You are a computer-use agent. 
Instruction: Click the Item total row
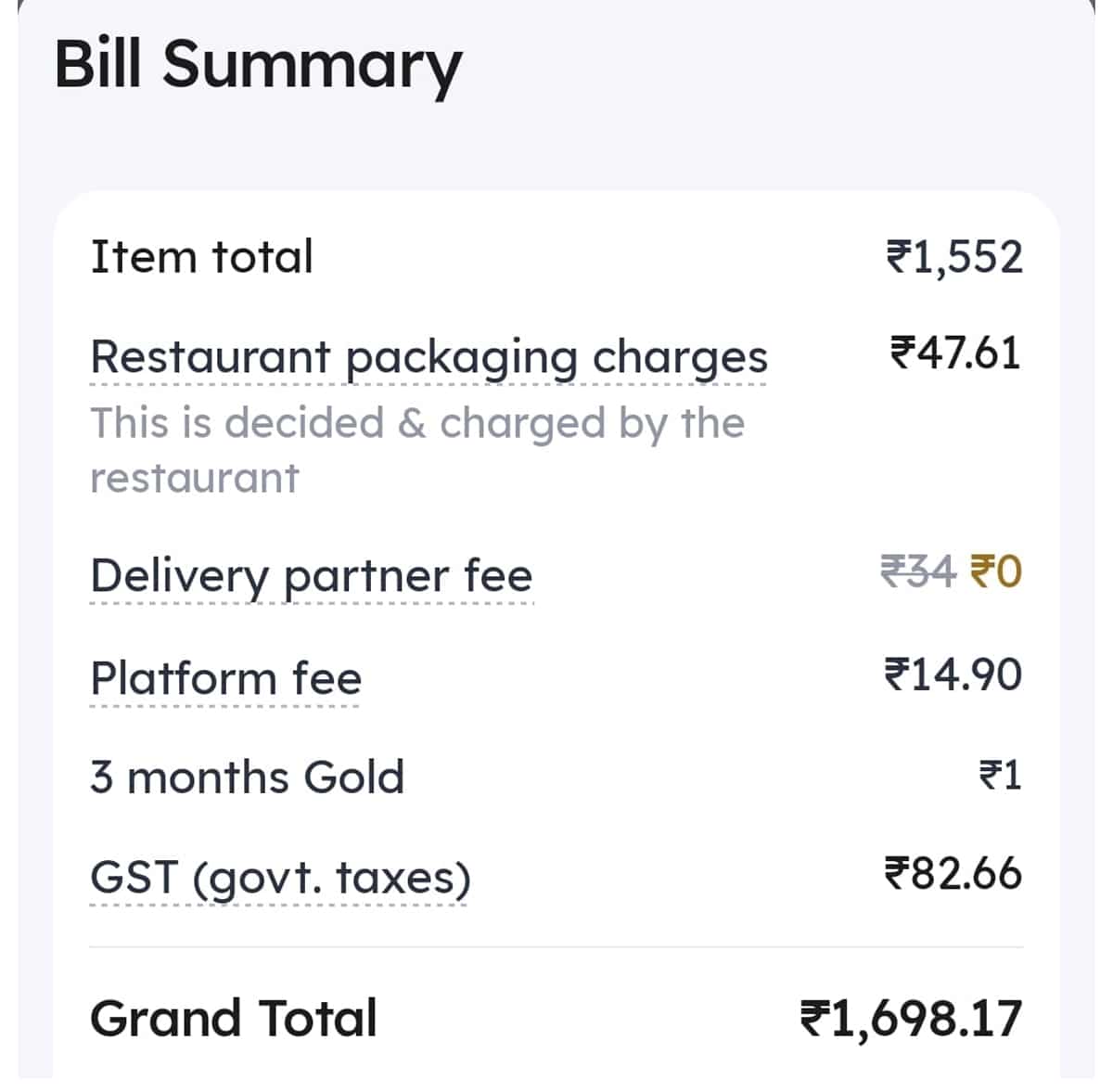click(200, 257)
